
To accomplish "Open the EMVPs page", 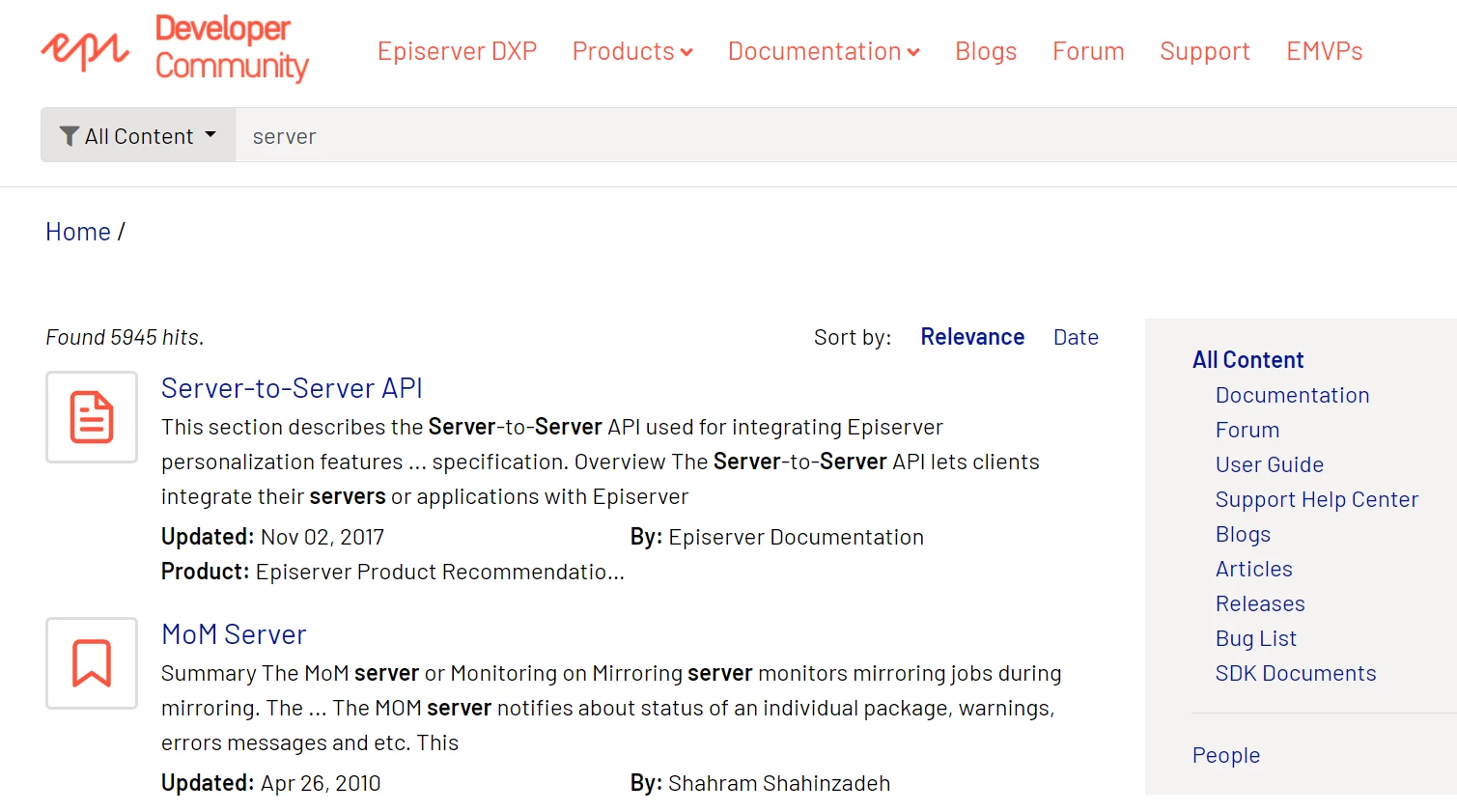I will pyautogui.click(x=1324, y=51).
